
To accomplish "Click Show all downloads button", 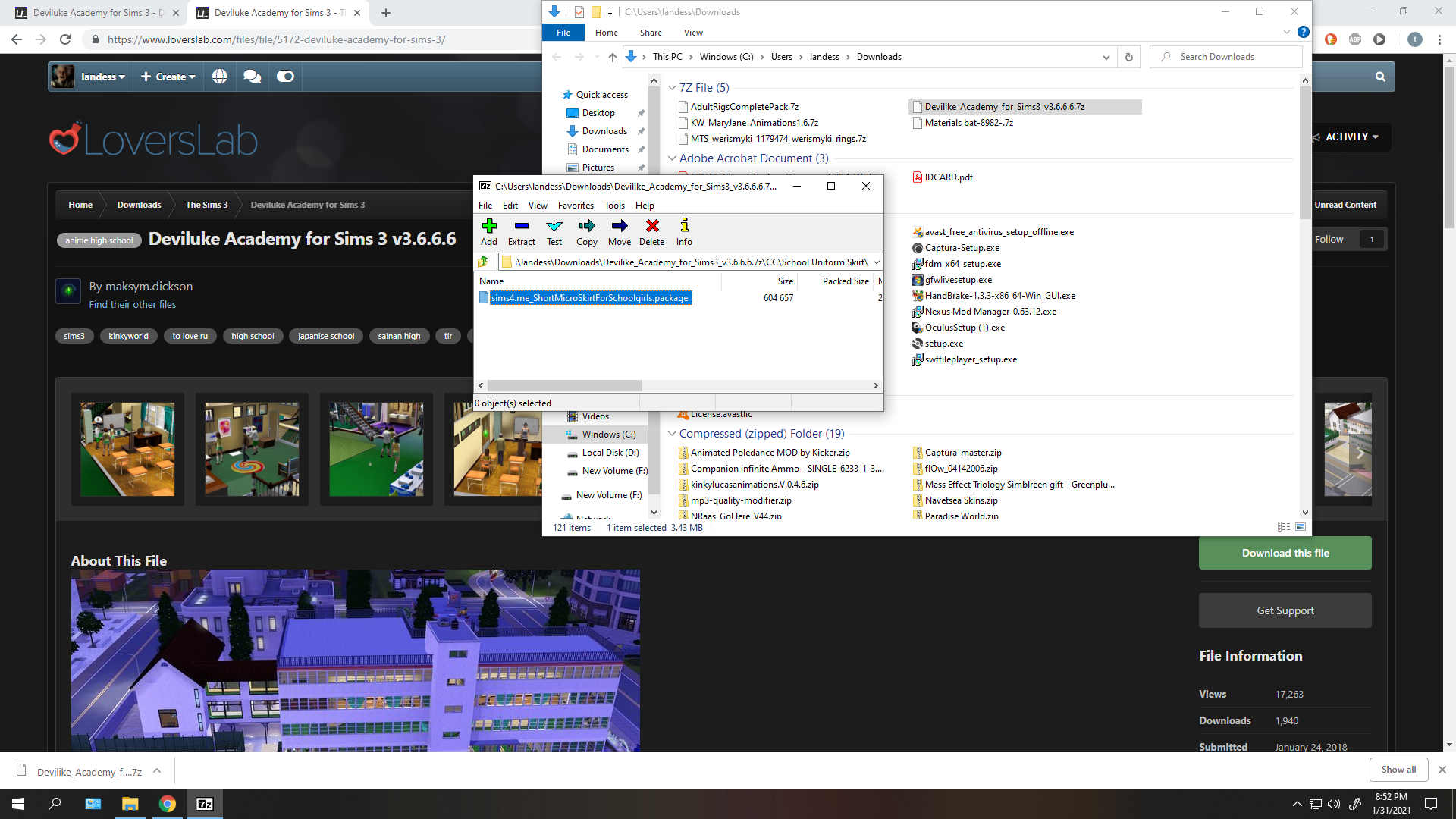I will (x=1398, y=770).
